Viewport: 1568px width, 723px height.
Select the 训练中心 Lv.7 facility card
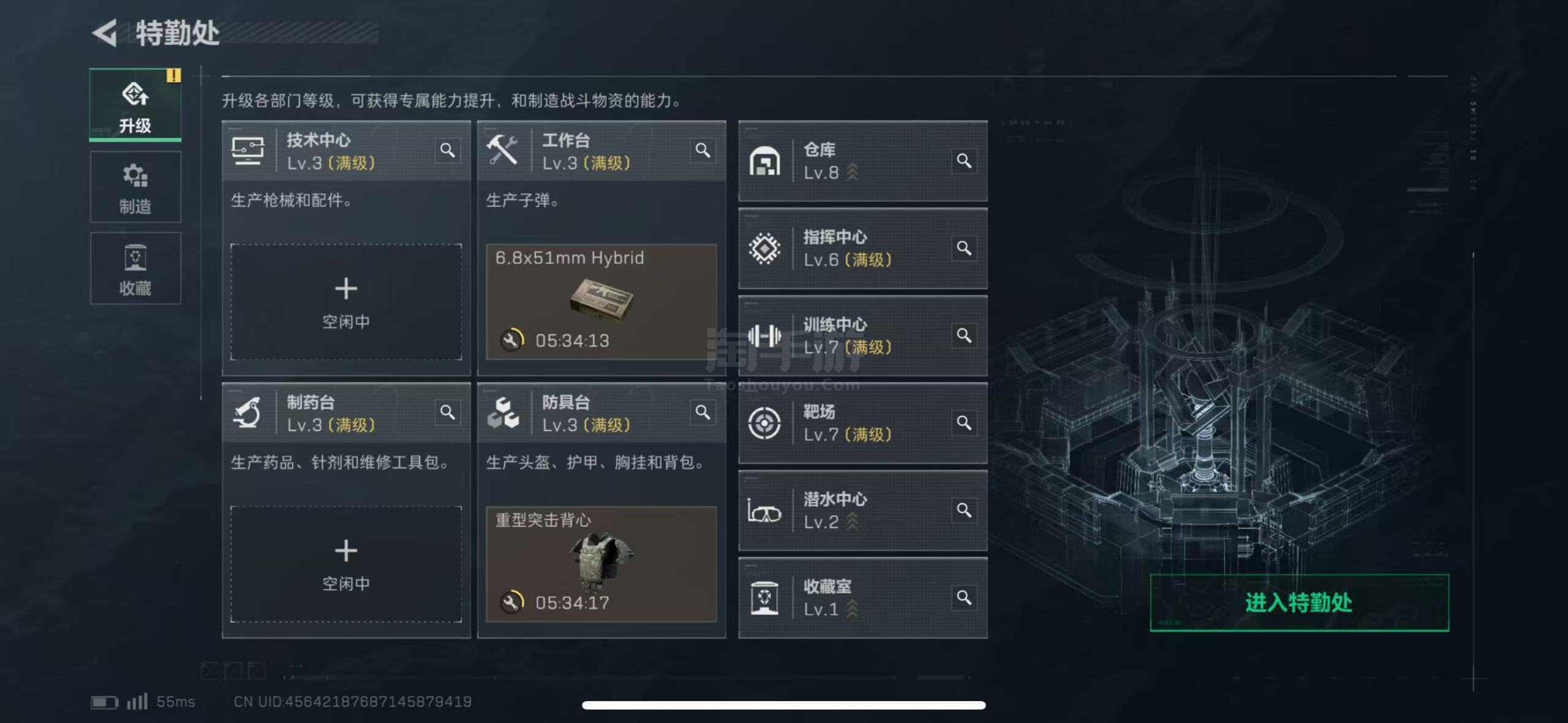click(863, 335)
